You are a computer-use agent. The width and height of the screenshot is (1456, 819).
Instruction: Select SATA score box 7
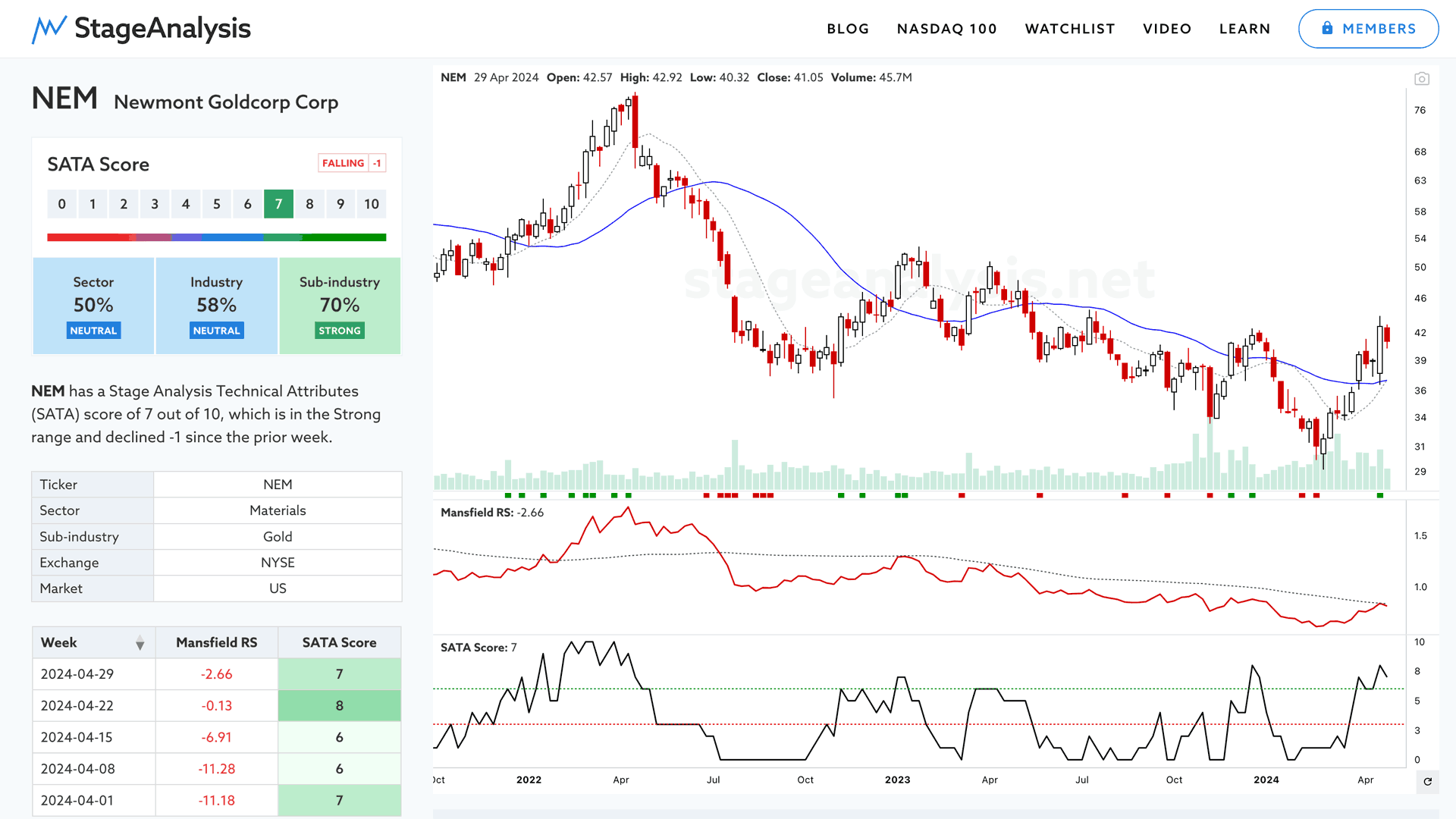[x=278, y=204]
